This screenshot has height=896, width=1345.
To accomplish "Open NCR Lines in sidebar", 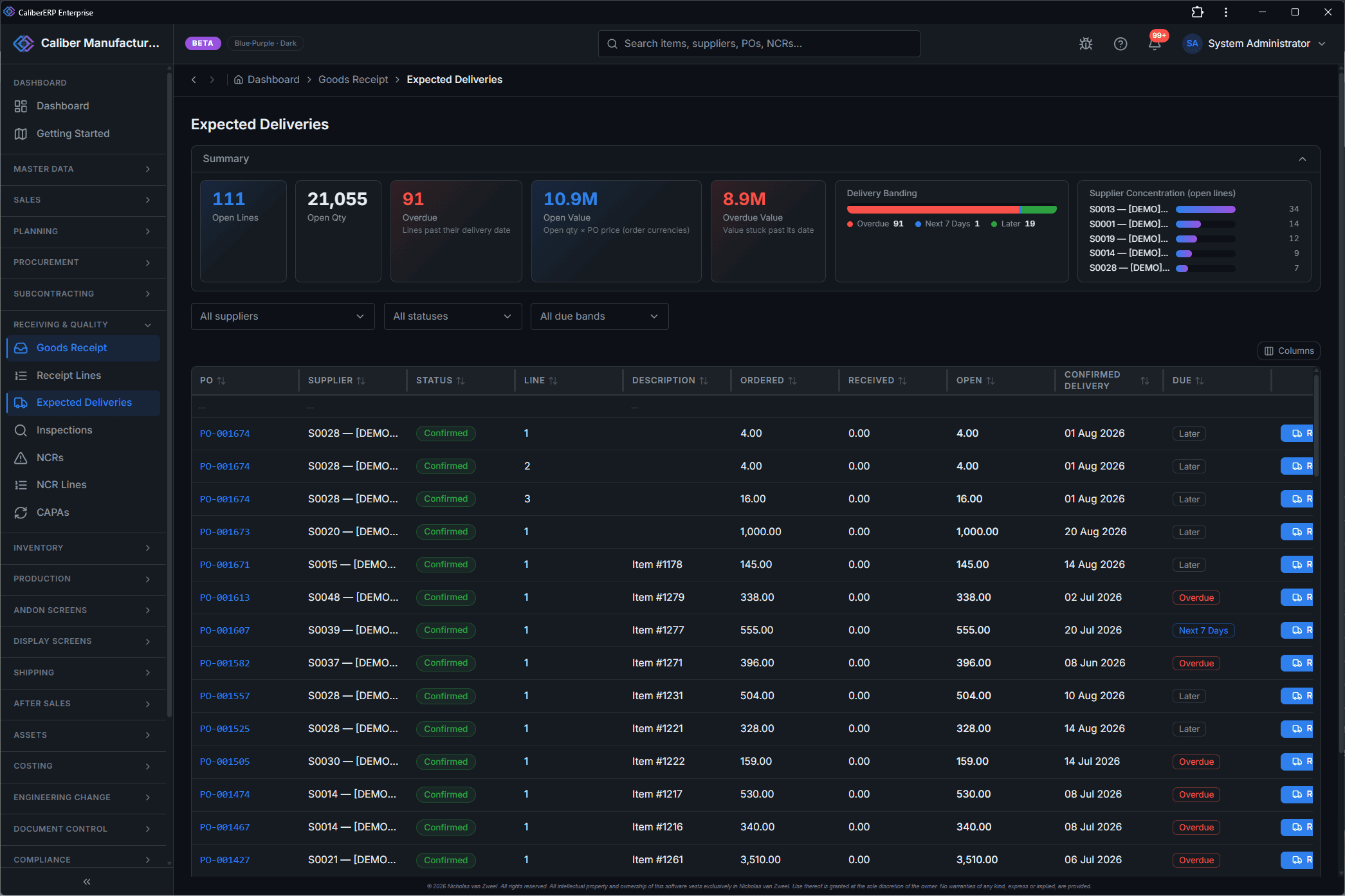I will pyautogui.click(x=83, y=485).
